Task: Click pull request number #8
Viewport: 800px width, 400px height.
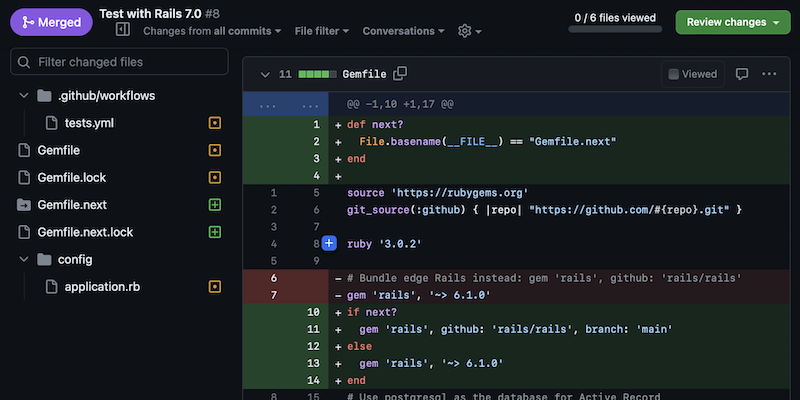Action: (x=212, y=14)
